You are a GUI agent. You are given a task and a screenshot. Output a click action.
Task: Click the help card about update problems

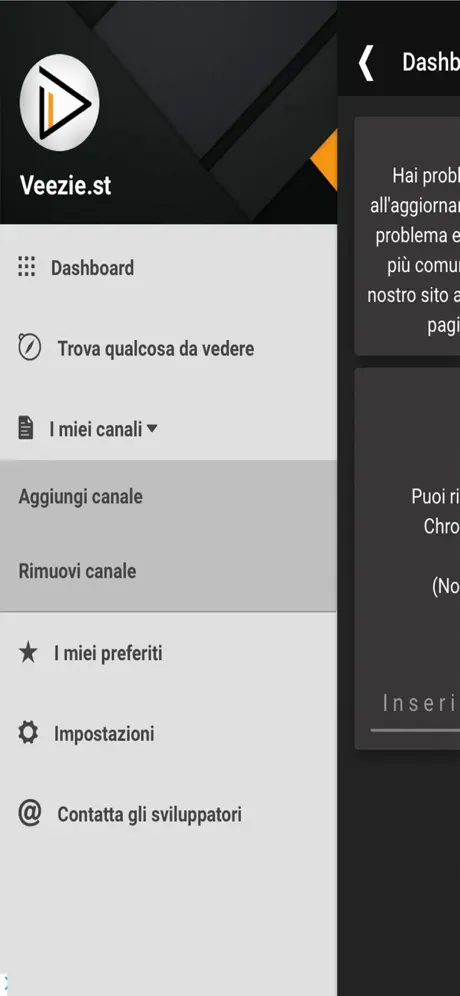coord(407,236)
